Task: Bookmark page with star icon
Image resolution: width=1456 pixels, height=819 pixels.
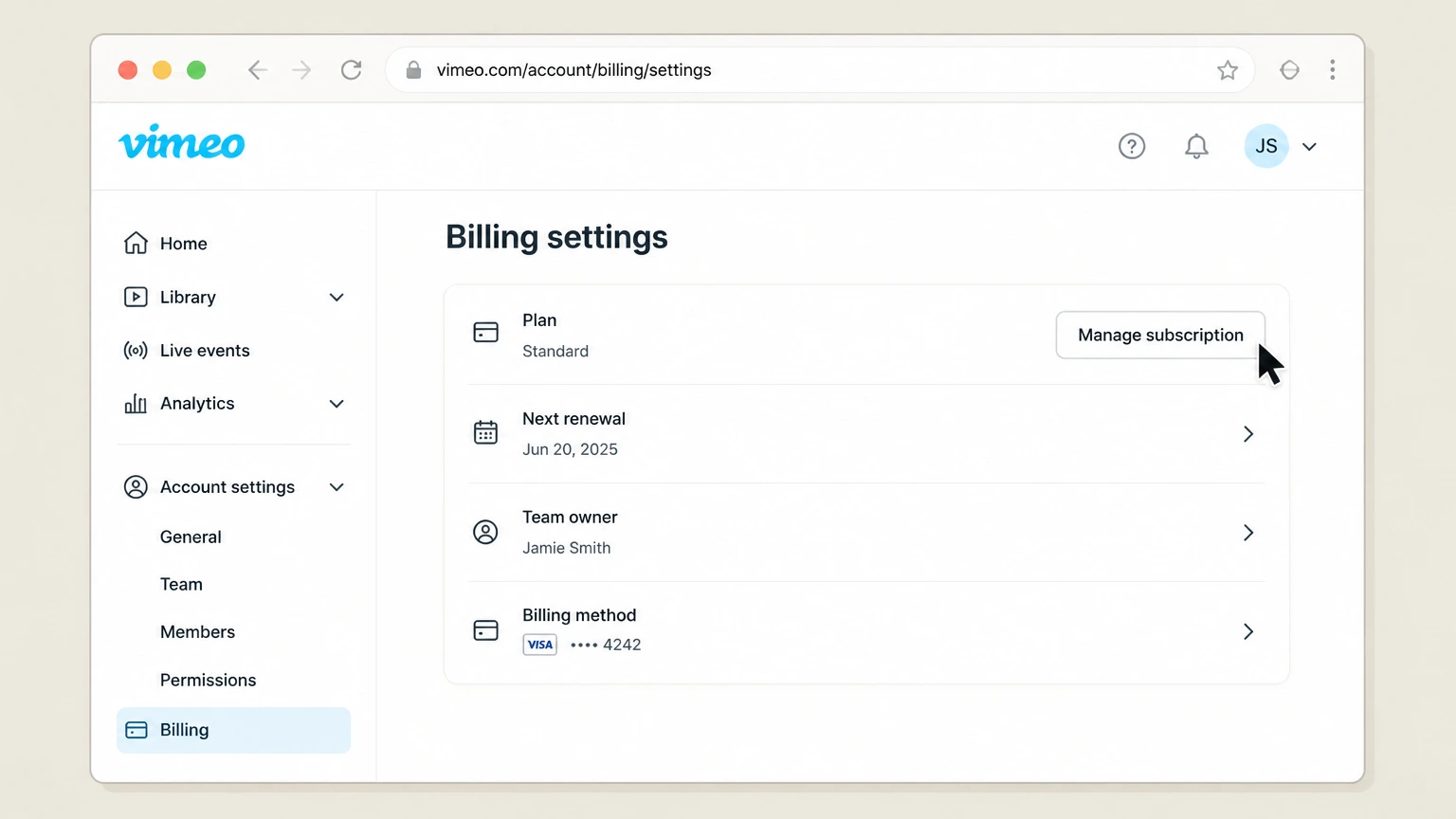Action: (x=1228, y=70)
